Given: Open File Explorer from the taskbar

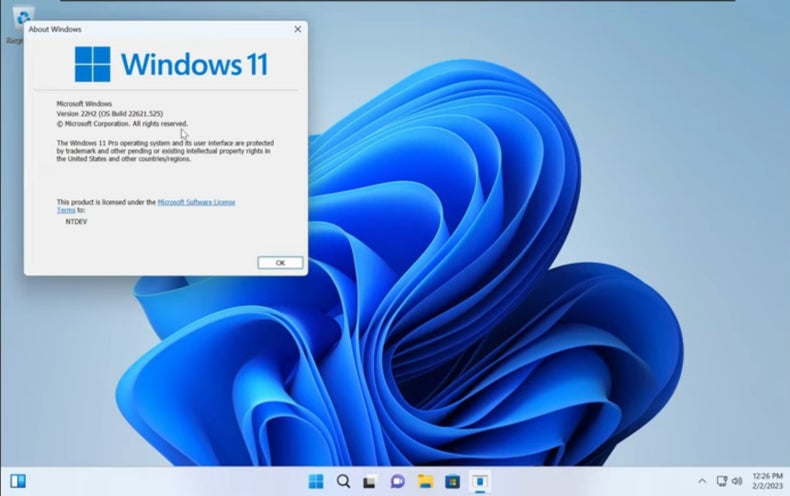Looking at the screenshot, I should coord(424,481).
